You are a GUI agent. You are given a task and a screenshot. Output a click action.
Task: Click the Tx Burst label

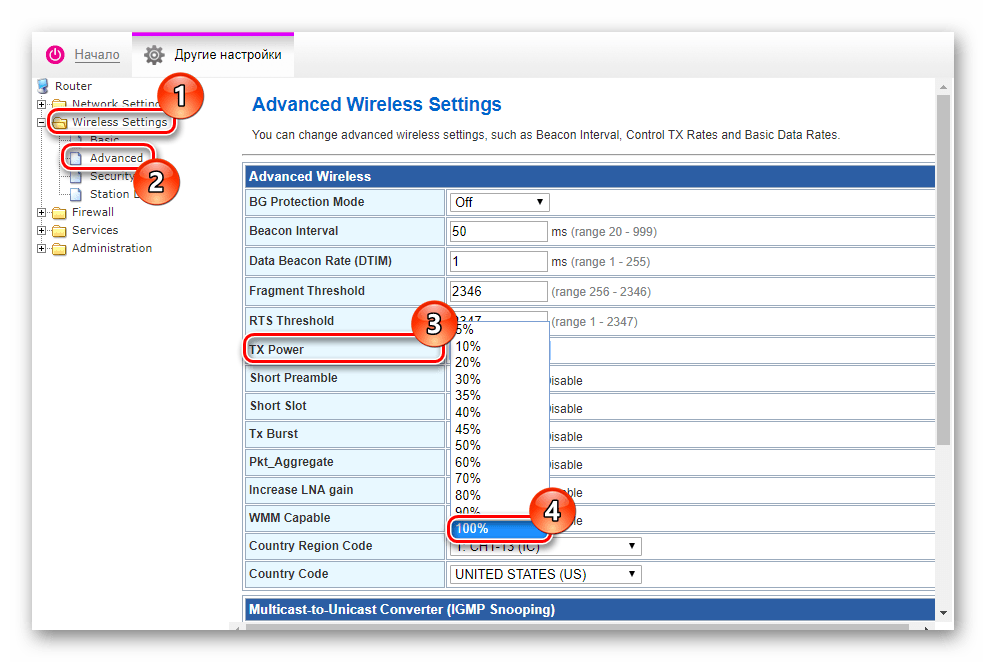pyautogui.click(x=273, y=434)
